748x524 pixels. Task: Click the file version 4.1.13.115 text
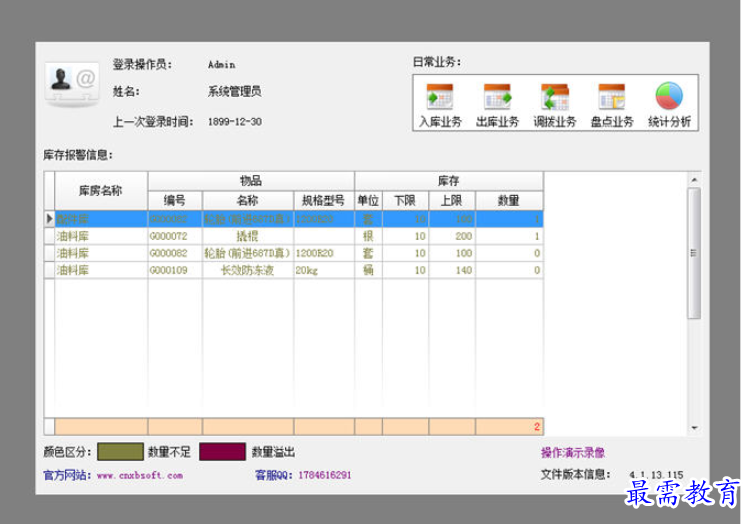tap(656, 475)
